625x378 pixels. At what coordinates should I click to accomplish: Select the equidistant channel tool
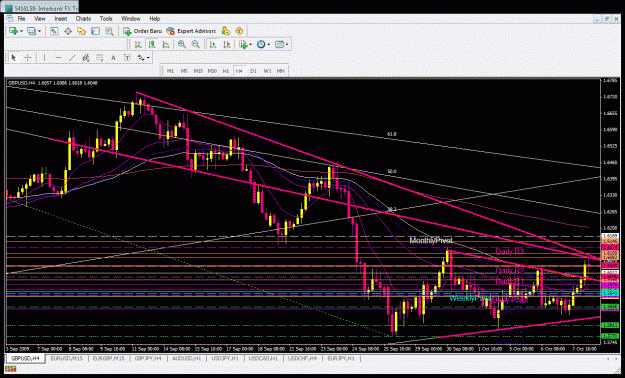85,58
